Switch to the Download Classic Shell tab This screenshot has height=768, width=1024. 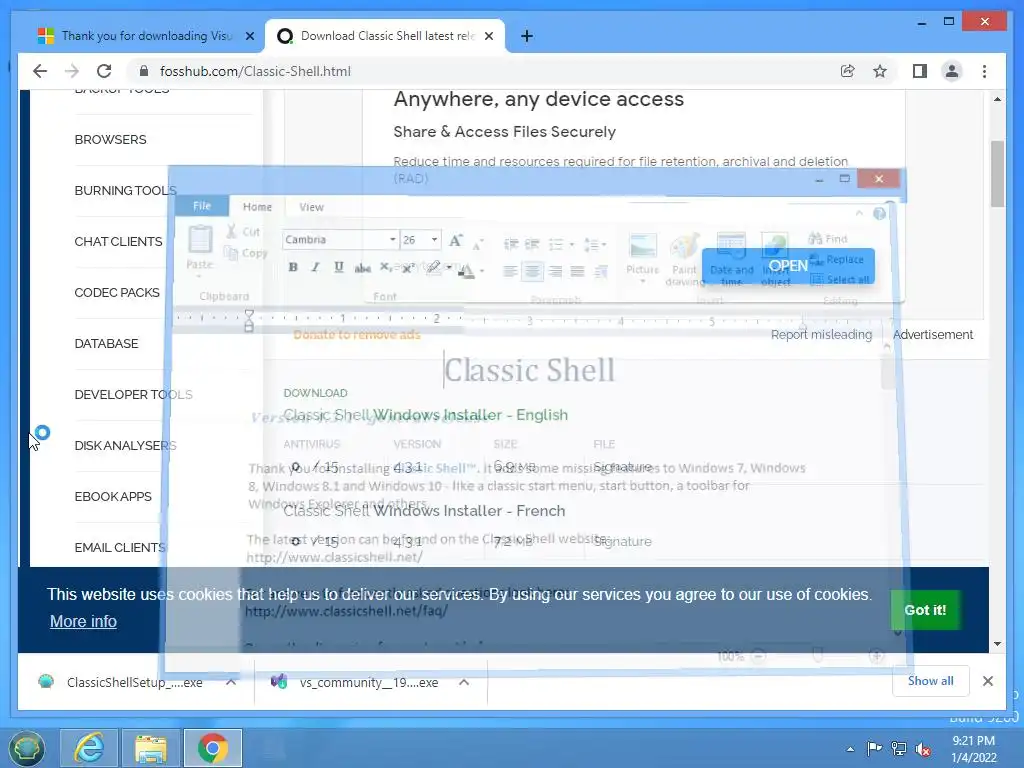385,36
